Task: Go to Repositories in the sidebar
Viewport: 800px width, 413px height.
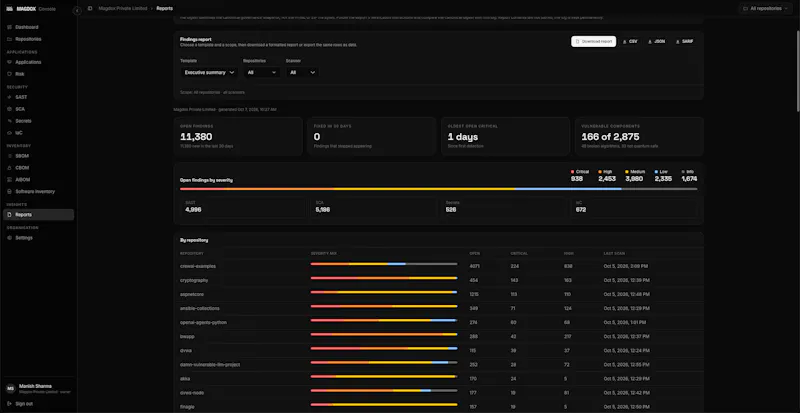Action: click(38, 39)
